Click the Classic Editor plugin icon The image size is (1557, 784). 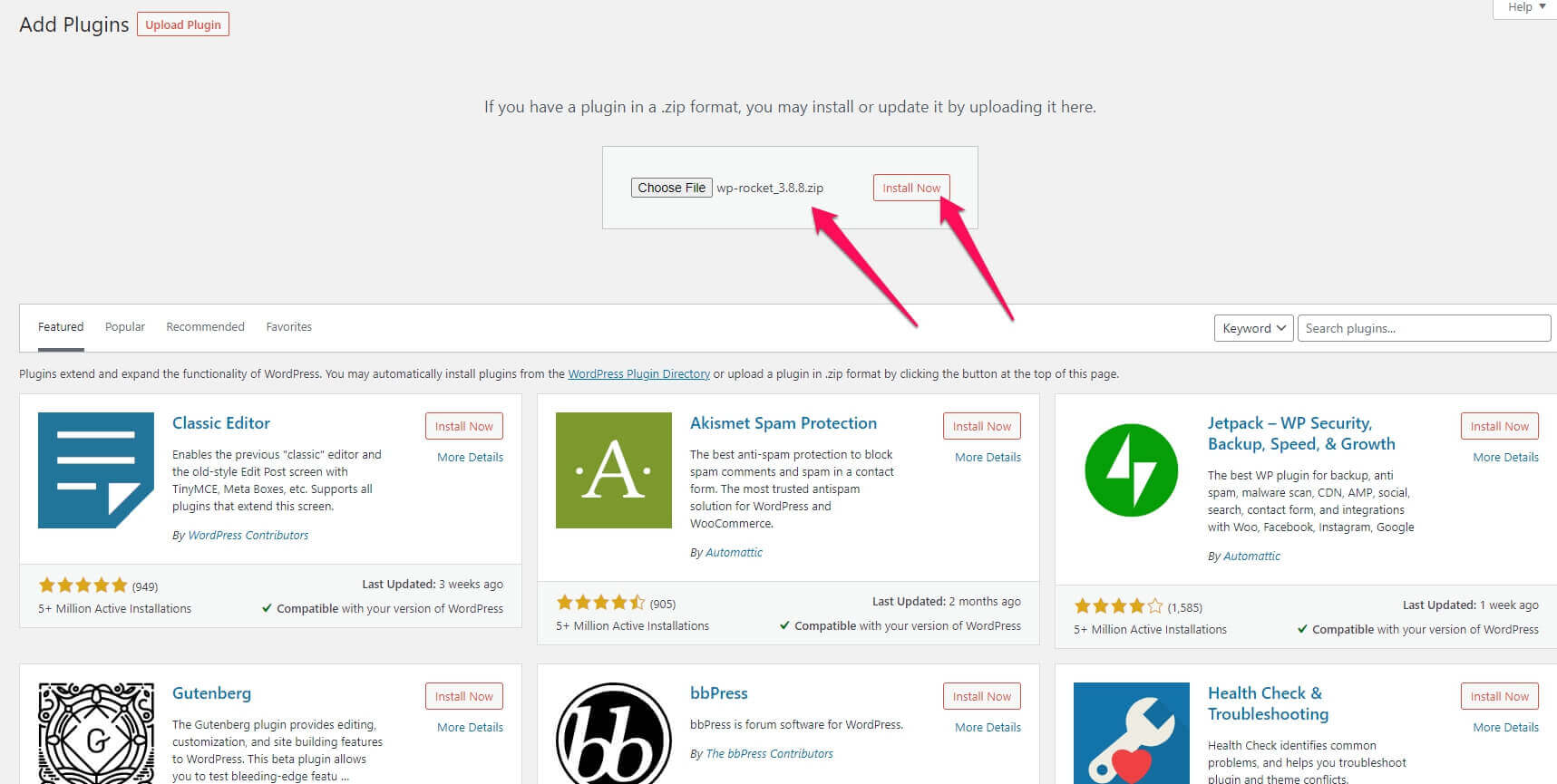96,470
